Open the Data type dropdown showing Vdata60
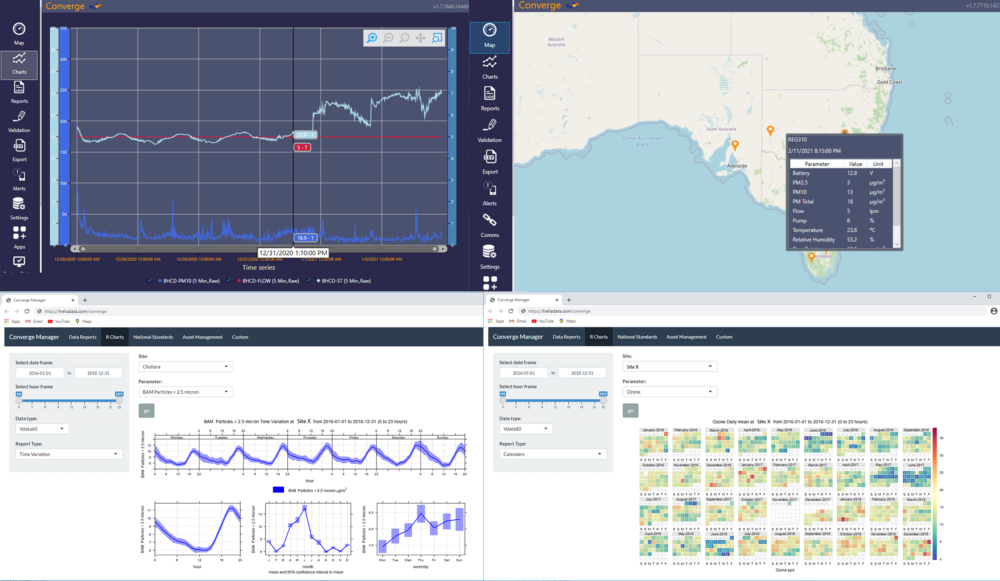The image size is (1000, 581). point(42,428)
